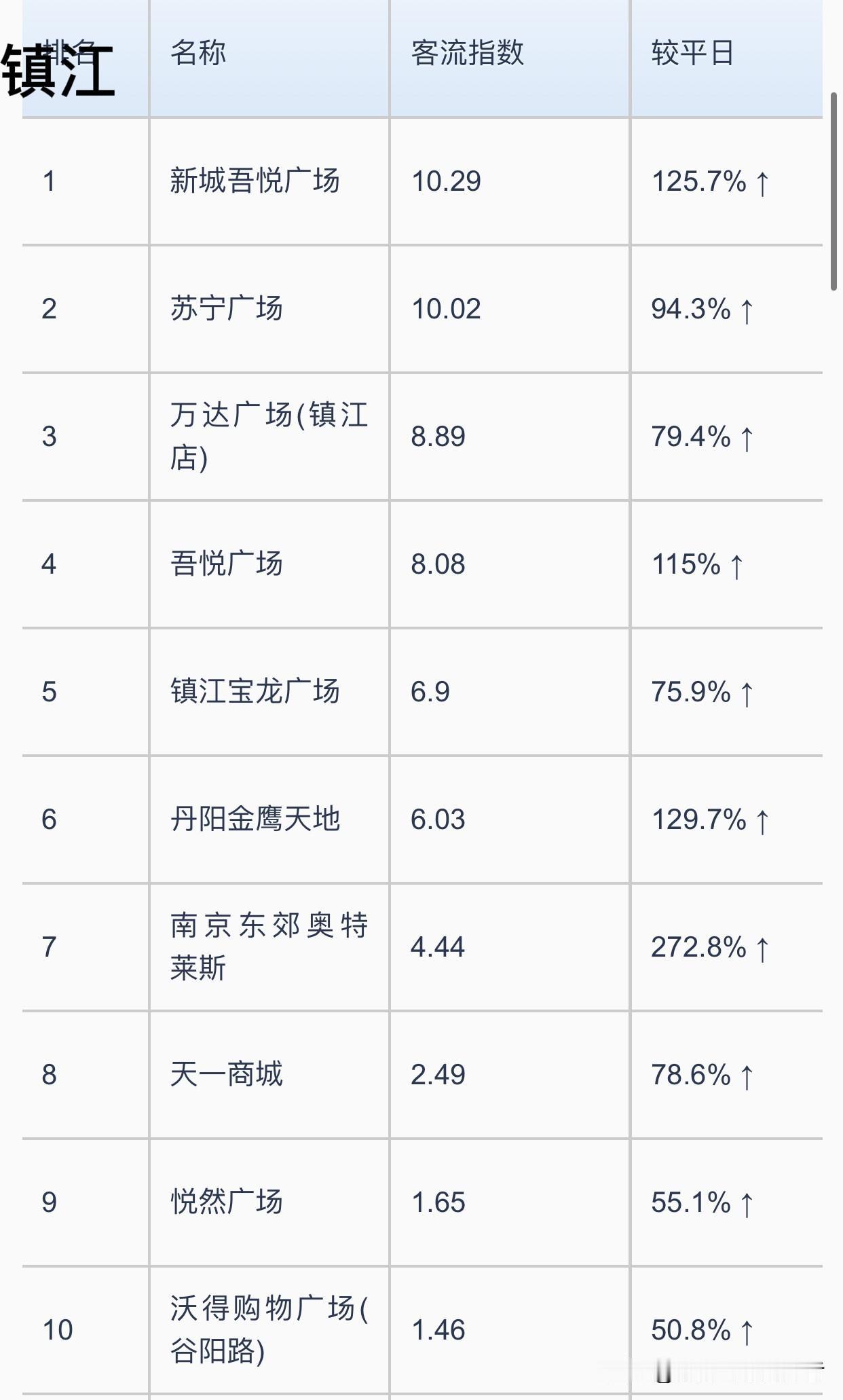Click 万达广场(镇江店) entry

click(x=269, y=436)
